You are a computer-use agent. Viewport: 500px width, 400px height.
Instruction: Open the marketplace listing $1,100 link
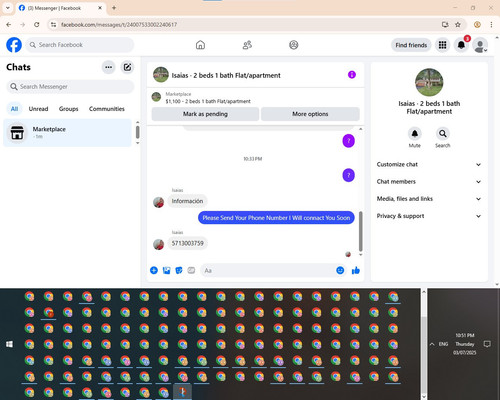208,101
